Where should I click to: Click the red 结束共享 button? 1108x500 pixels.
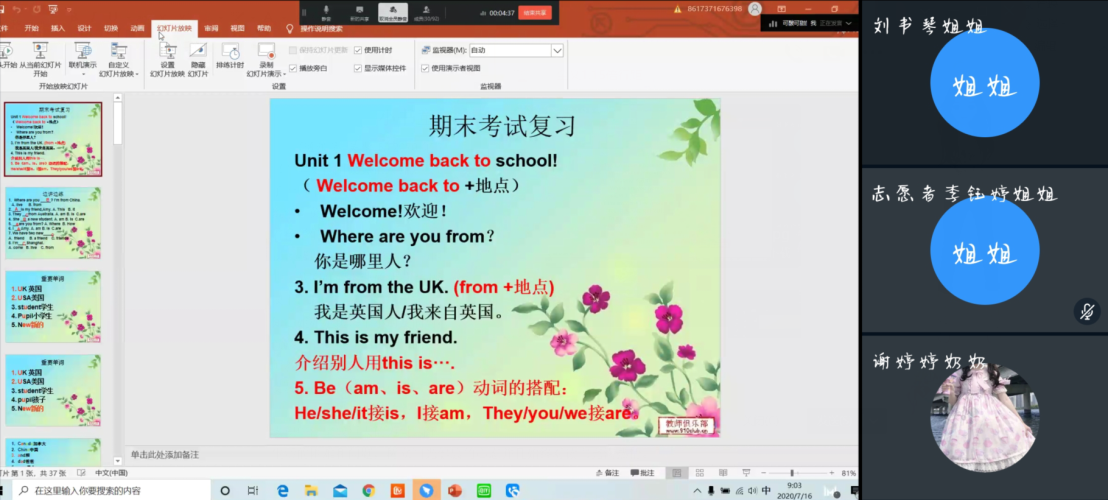[x=535, y=13]
